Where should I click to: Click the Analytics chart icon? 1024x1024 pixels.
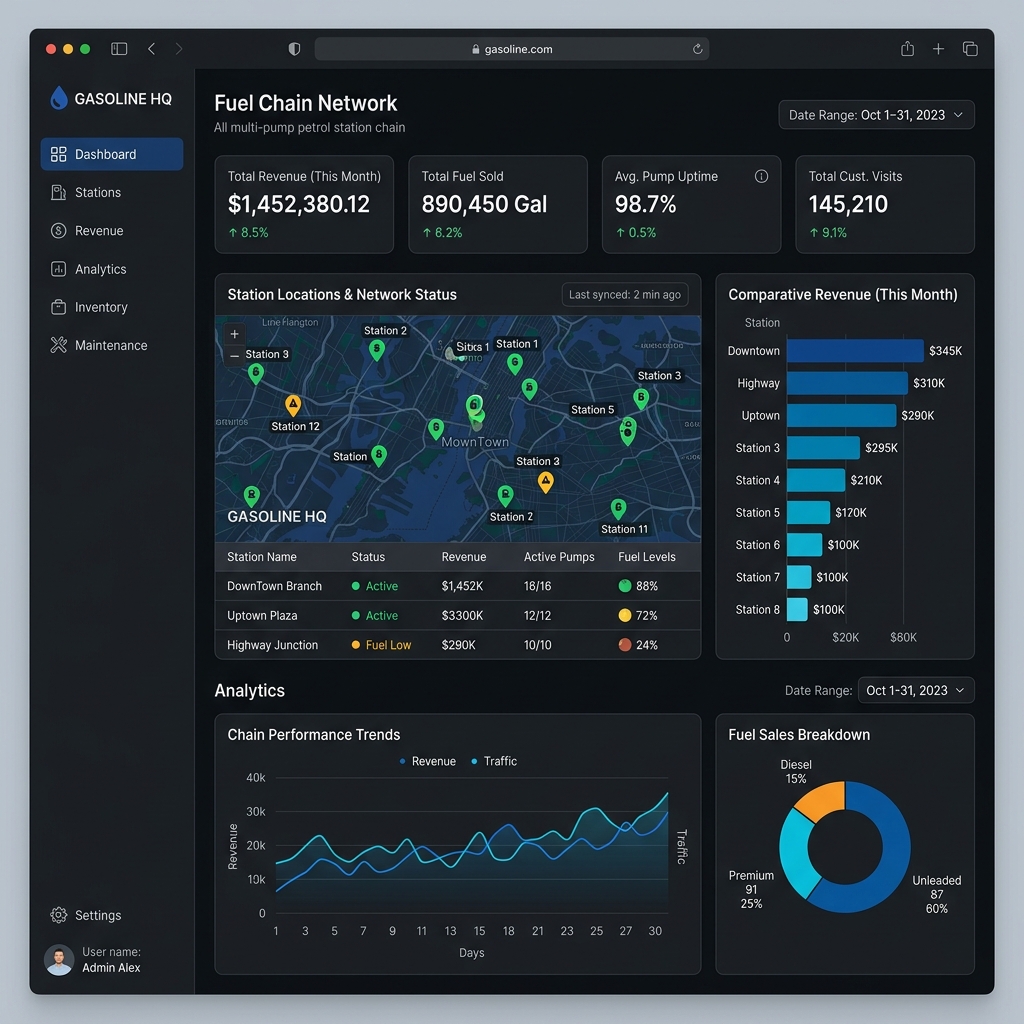tap(59, 269)
